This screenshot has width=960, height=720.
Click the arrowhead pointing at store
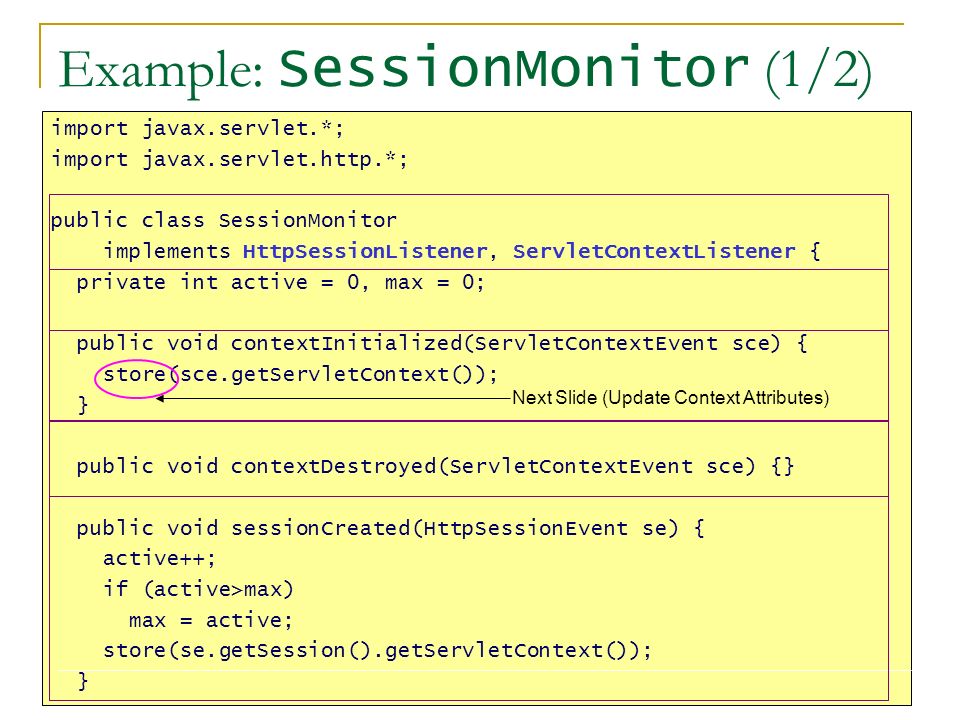[160, 399]
